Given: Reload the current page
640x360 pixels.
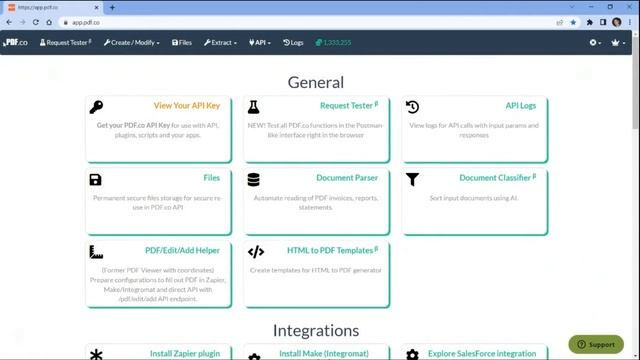Looking at the screenshot, I should tap(36, 22).
